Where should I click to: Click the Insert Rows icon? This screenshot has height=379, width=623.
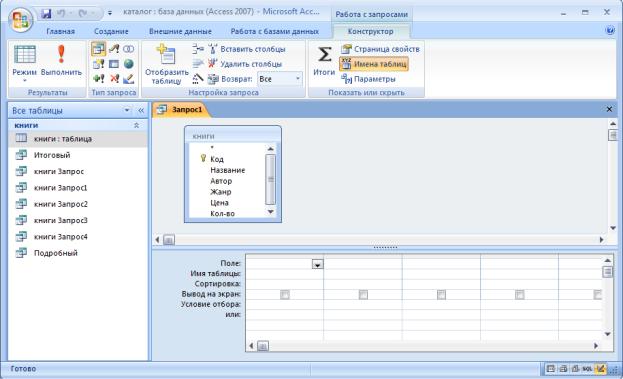pos(198,49)
